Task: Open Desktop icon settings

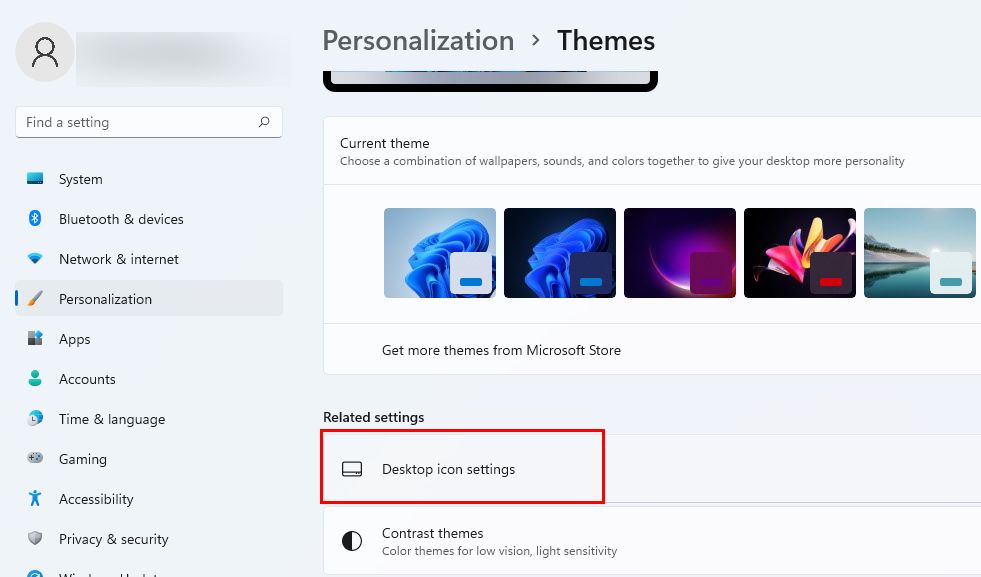Action: pos(449,468)
